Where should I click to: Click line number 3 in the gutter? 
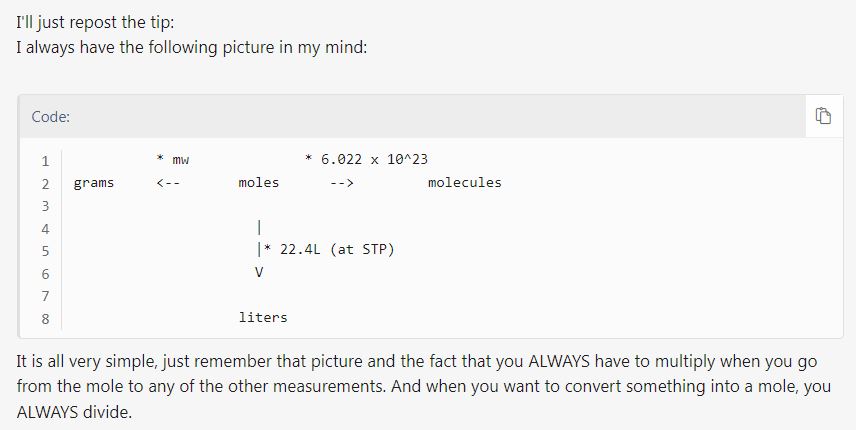click(45, 206)
